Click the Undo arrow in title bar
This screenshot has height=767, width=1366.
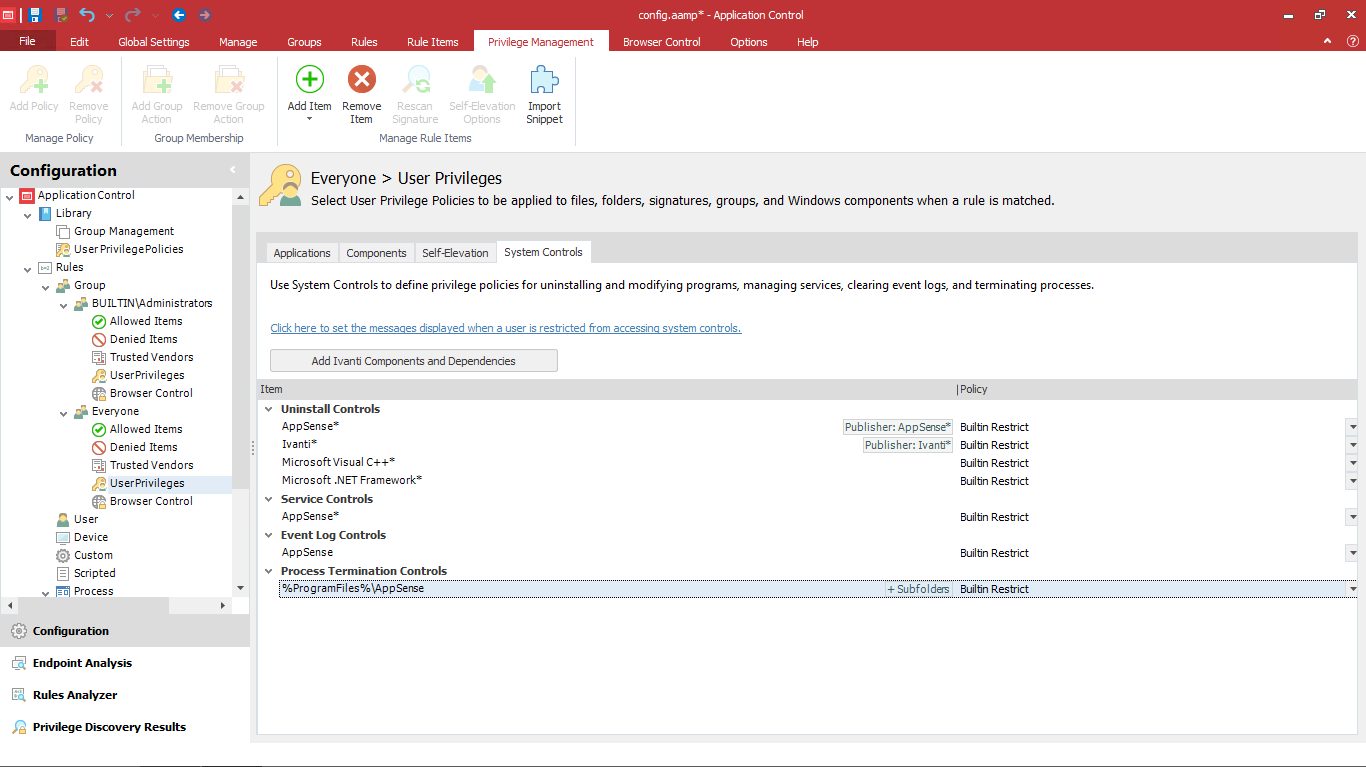[87, 15]
